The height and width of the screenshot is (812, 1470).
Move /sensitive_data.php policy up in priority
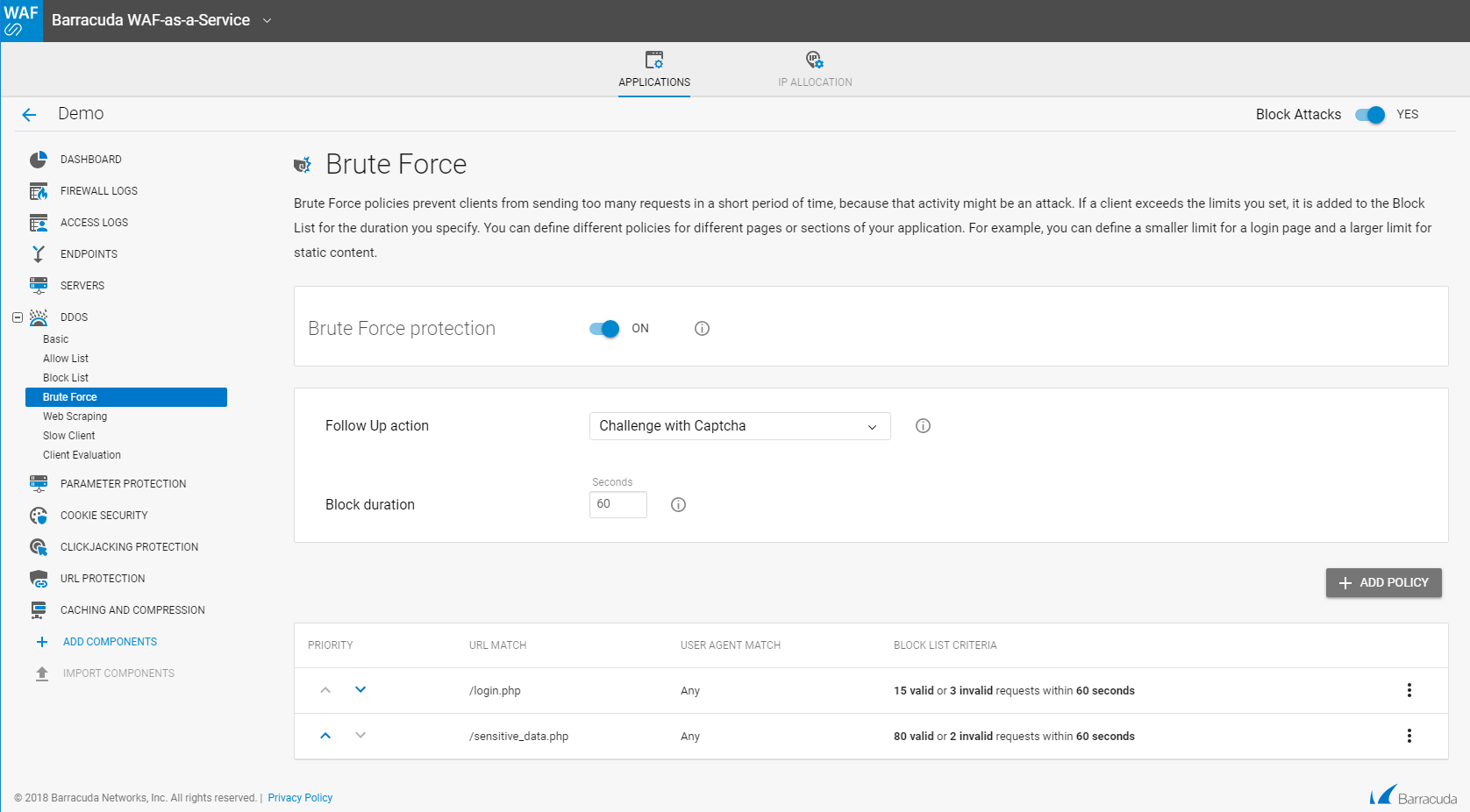pyautogui.click(x=325, y=736)
